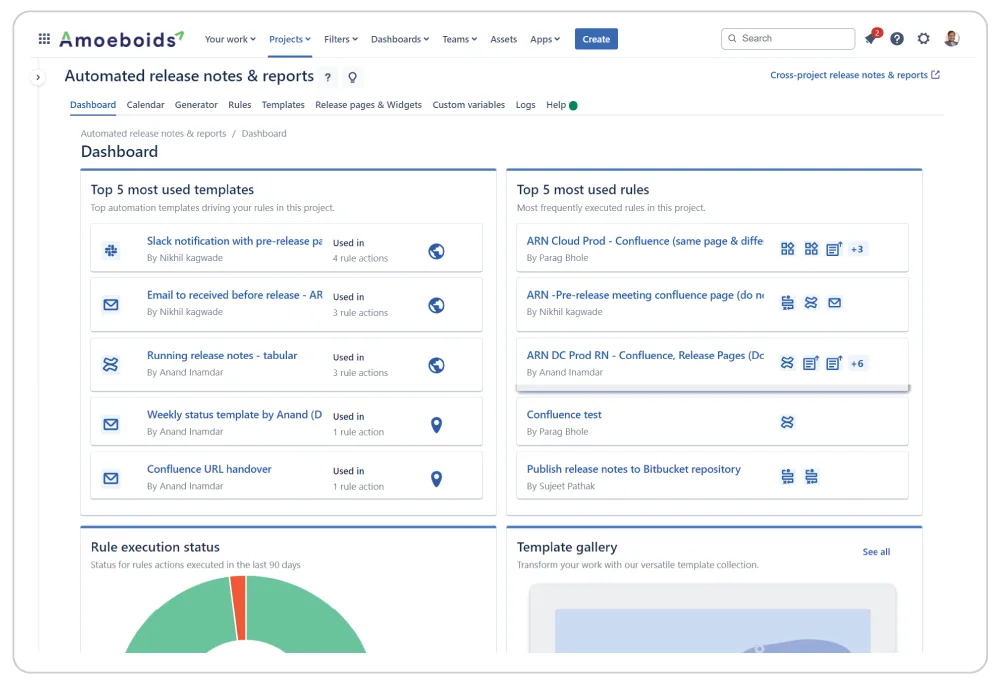Expand the Apps dropdown
Screen dimensions: 1000x682
(545, 39)
